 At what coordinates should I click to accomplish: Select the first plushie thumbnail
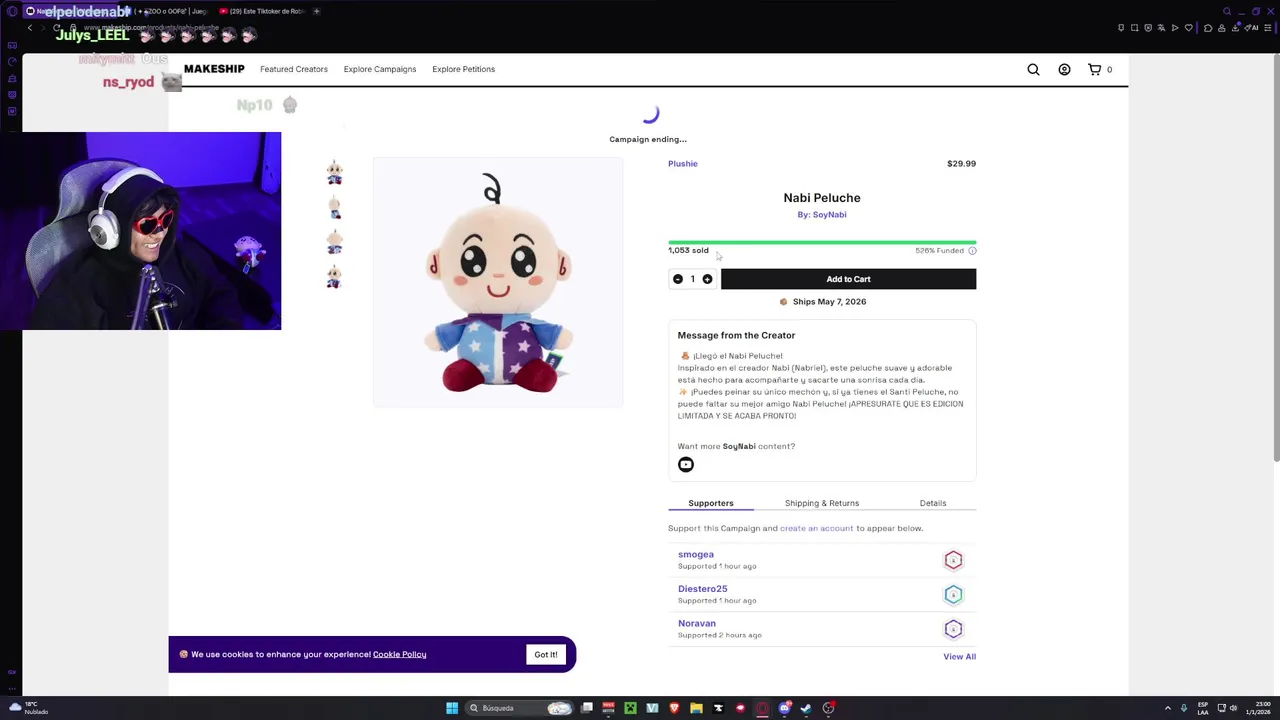335,172
